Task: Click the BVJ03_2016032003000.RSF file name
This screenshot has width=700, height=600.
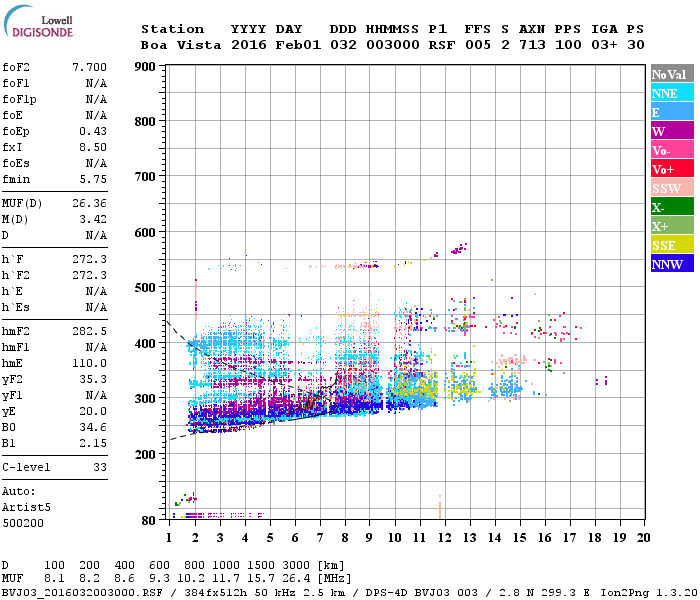Action: click(x=82, y=592)
